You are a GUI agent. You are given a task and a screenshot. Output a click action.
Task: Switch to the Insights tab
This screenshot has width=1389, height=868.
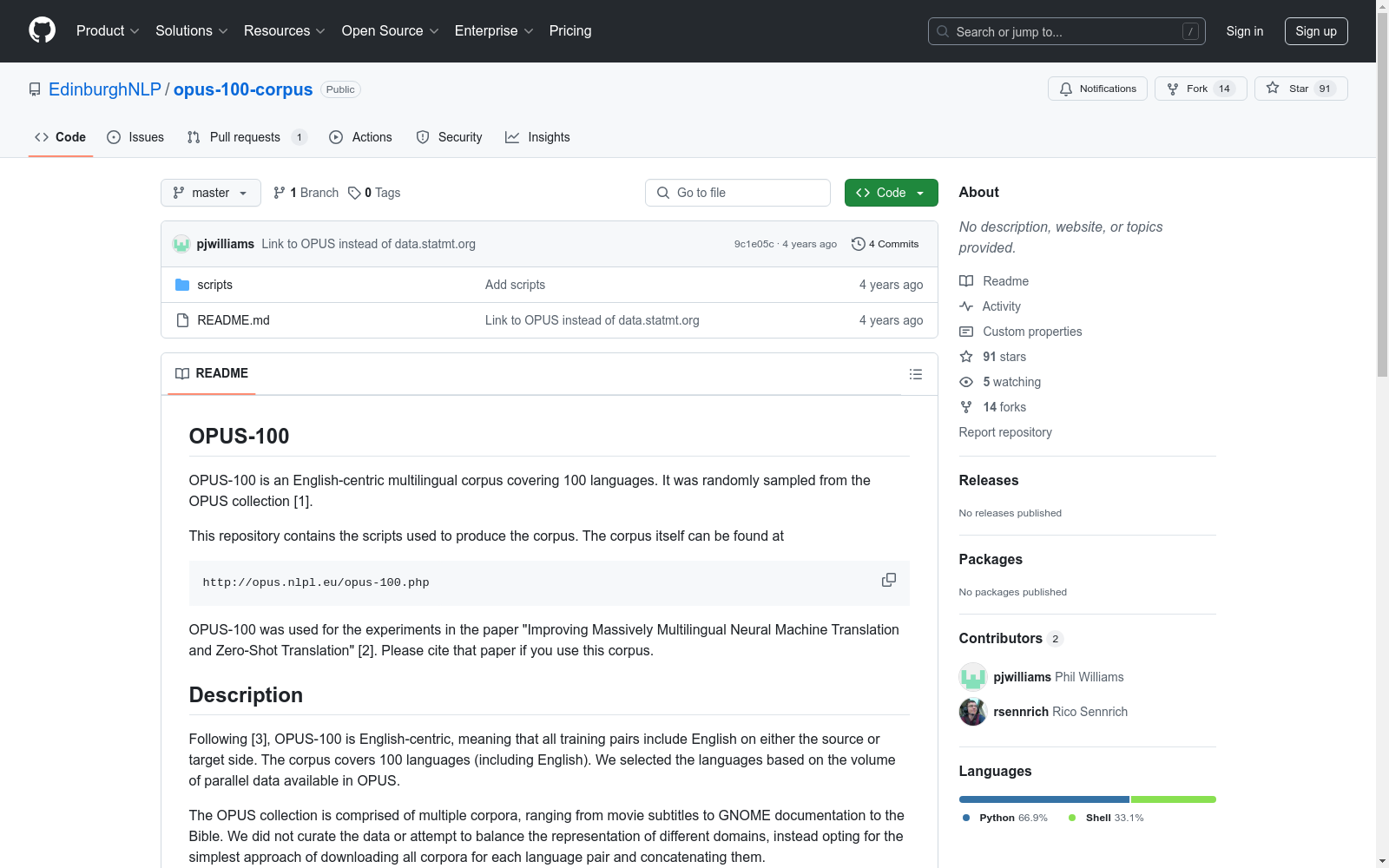(538, 137)
